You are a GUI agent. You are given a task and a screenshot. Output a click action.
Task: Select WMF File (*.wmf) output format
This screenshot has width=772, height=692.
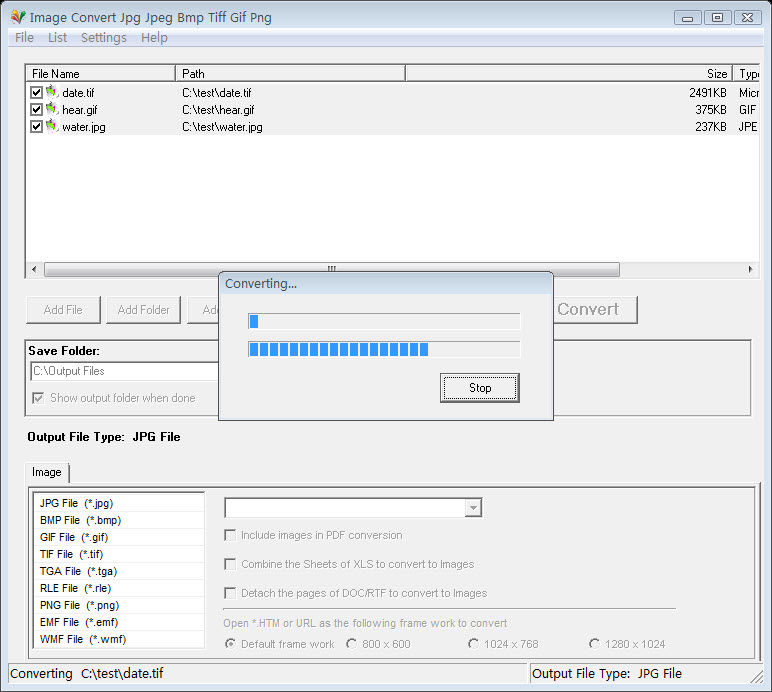pos(119,639)
